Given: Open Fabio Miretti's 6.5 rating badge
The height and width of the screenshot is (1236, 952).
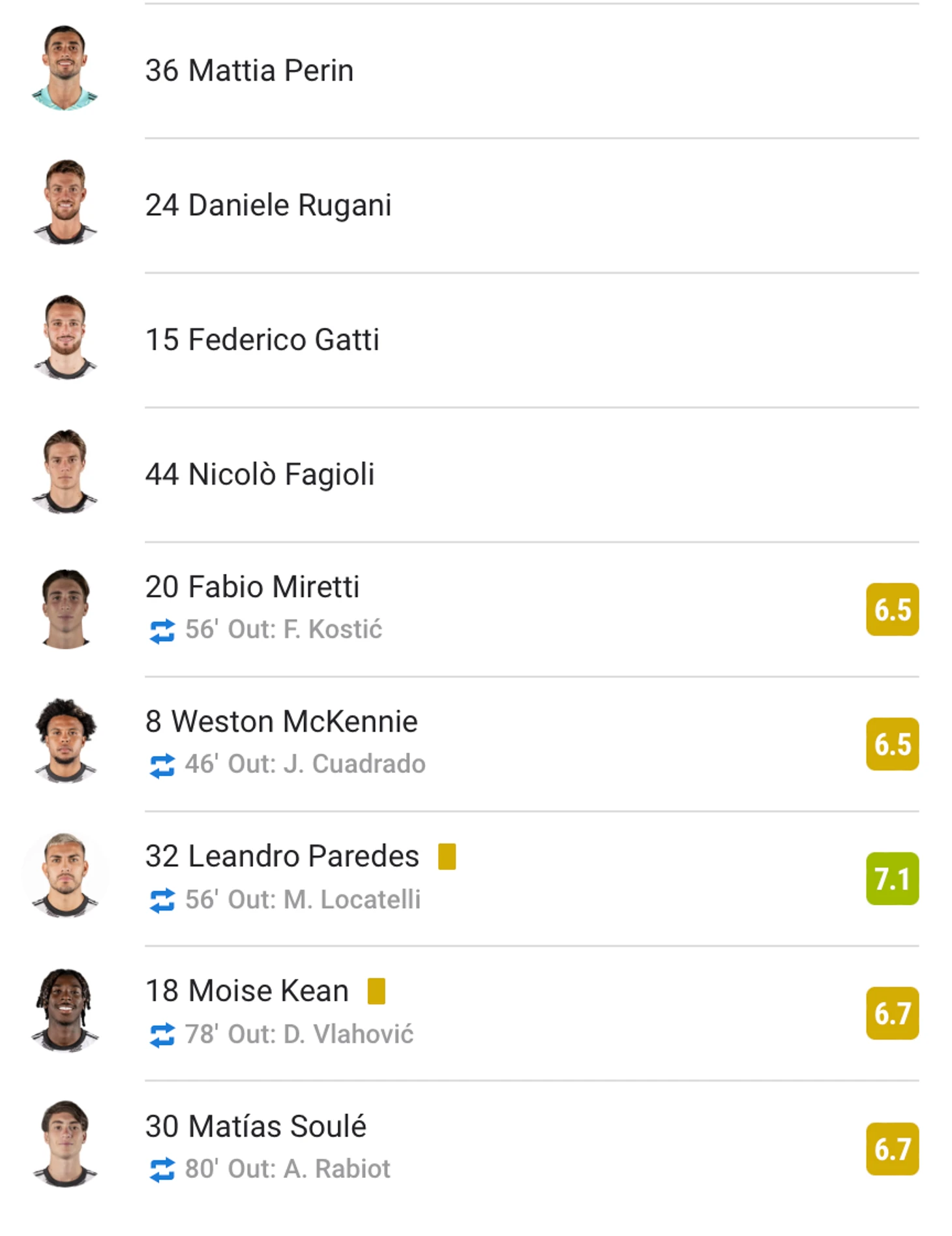Looking at the screenshot, I should [892, 609].
